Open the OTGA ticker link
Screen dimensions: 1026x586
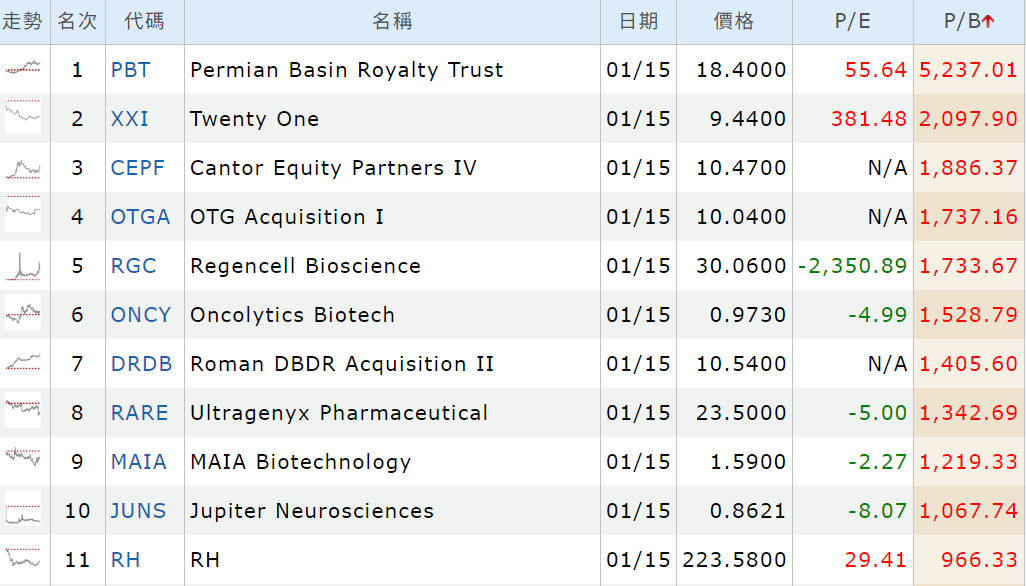(x=141, y=217)
